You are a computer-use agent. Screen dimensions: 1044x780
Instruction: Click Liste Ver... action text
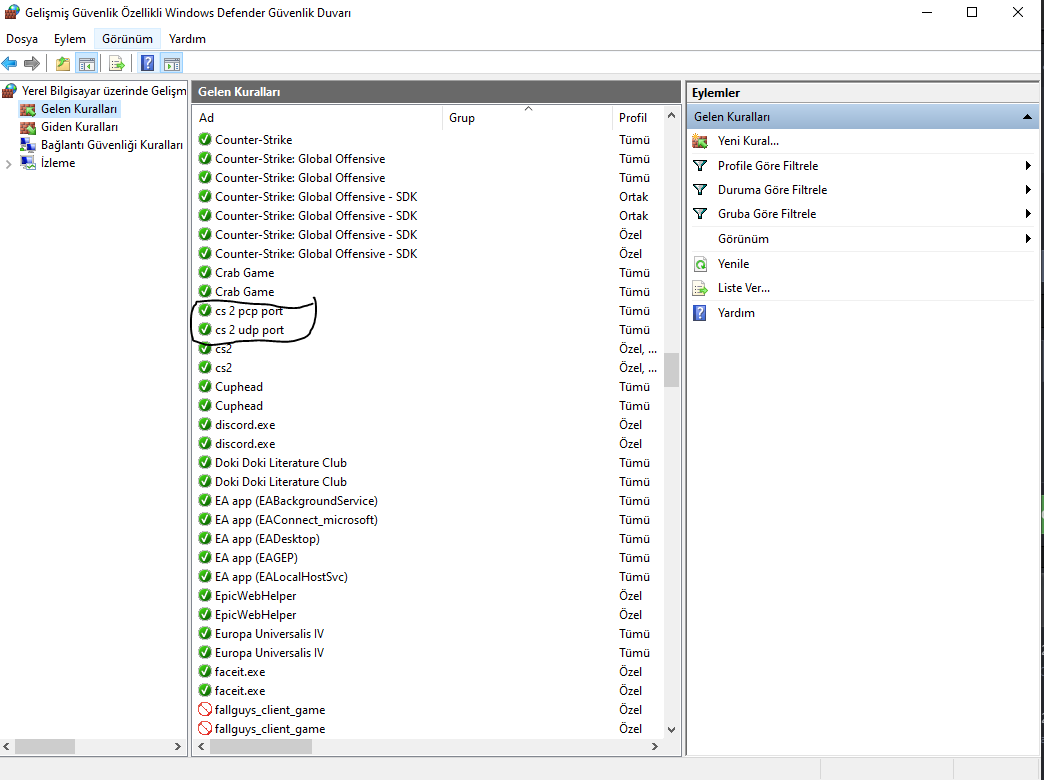point(744,288)
